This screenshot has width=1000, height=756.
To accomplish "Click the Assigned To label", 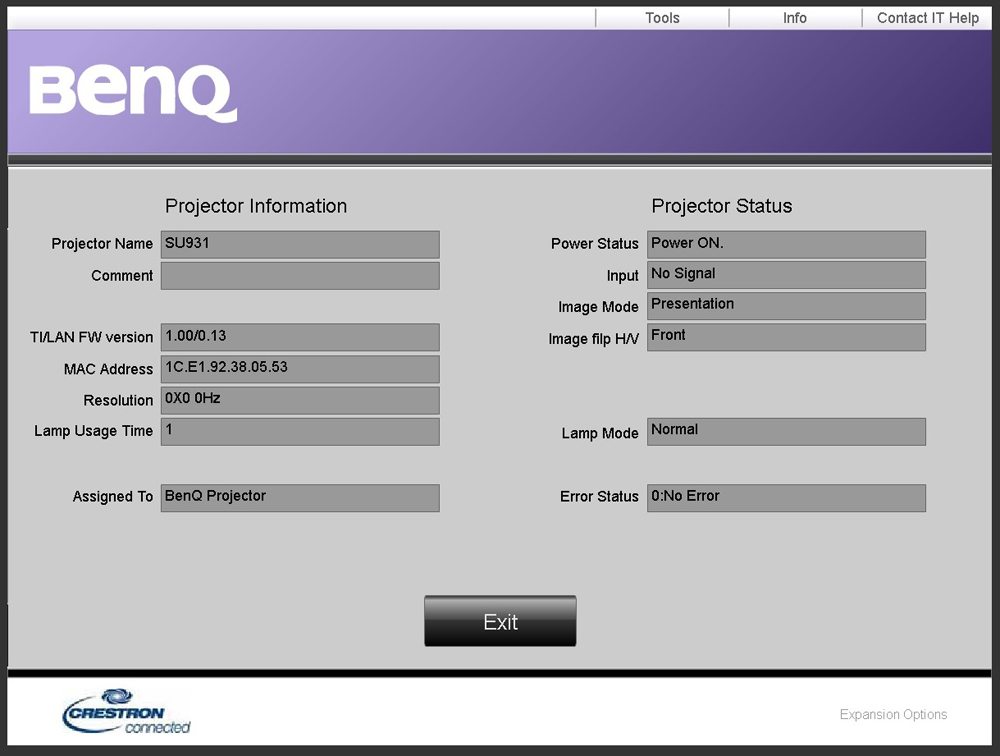I will (x=113, y=496).
